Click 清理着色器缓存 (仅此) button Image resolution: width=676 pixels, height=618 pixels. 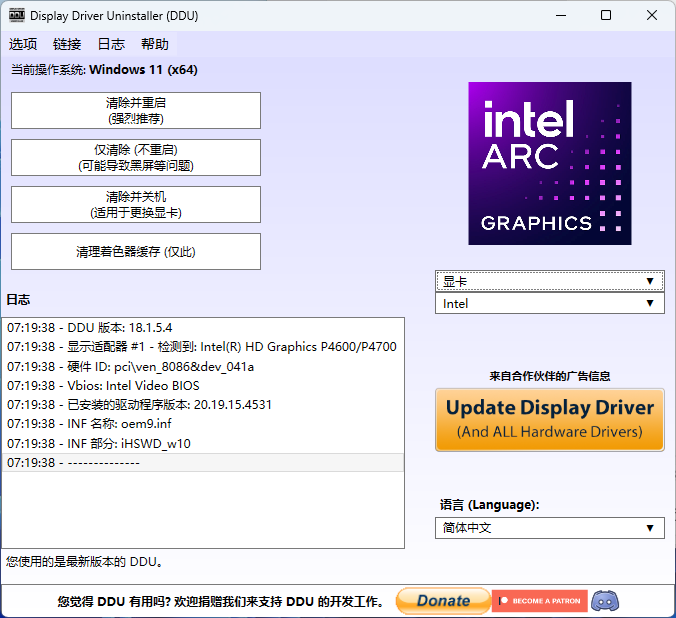click(136, 251)
